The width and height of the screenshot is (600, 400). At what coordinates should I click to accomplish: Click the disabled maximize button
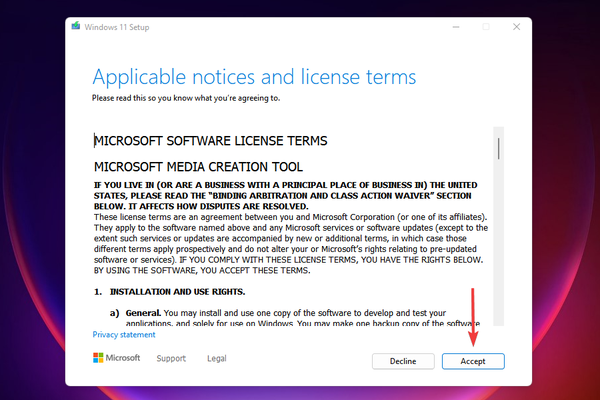[x=486, y=27]
